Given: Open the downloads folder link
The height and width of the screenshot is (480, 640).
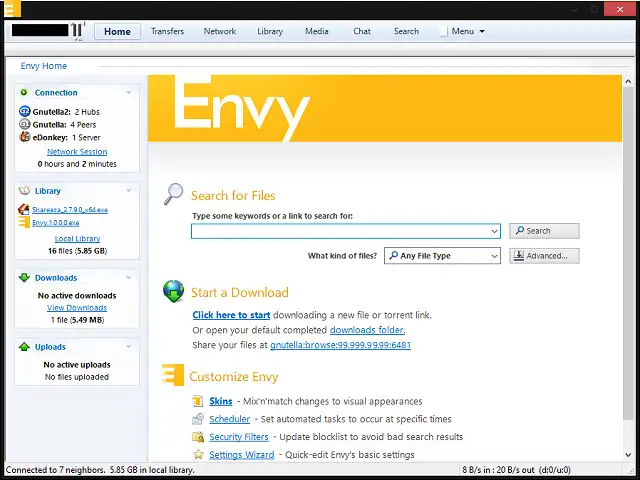Looking at the screenshot, I should coord(367,330).
